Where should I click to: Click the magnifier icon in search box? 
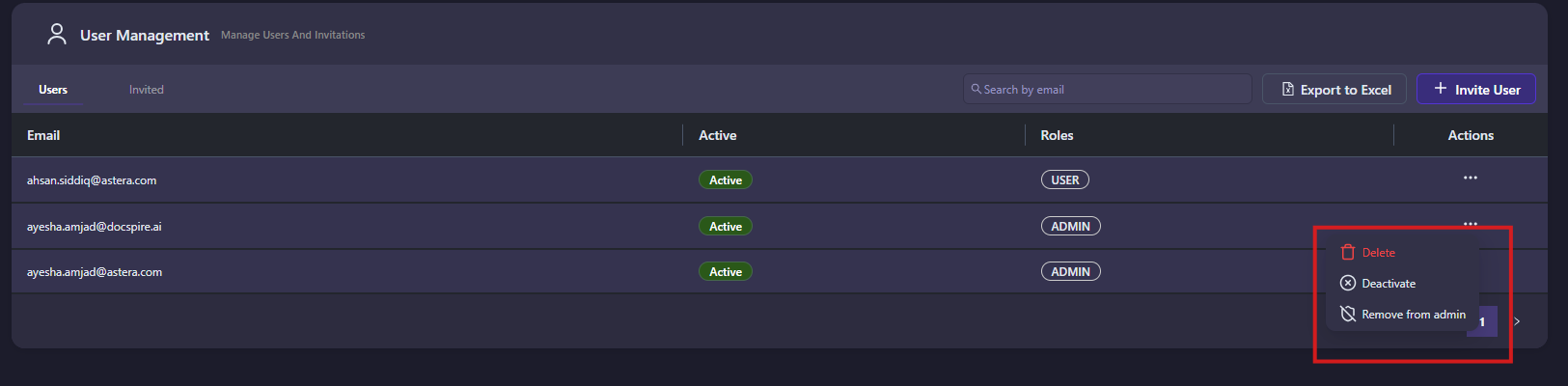point(977,89)
